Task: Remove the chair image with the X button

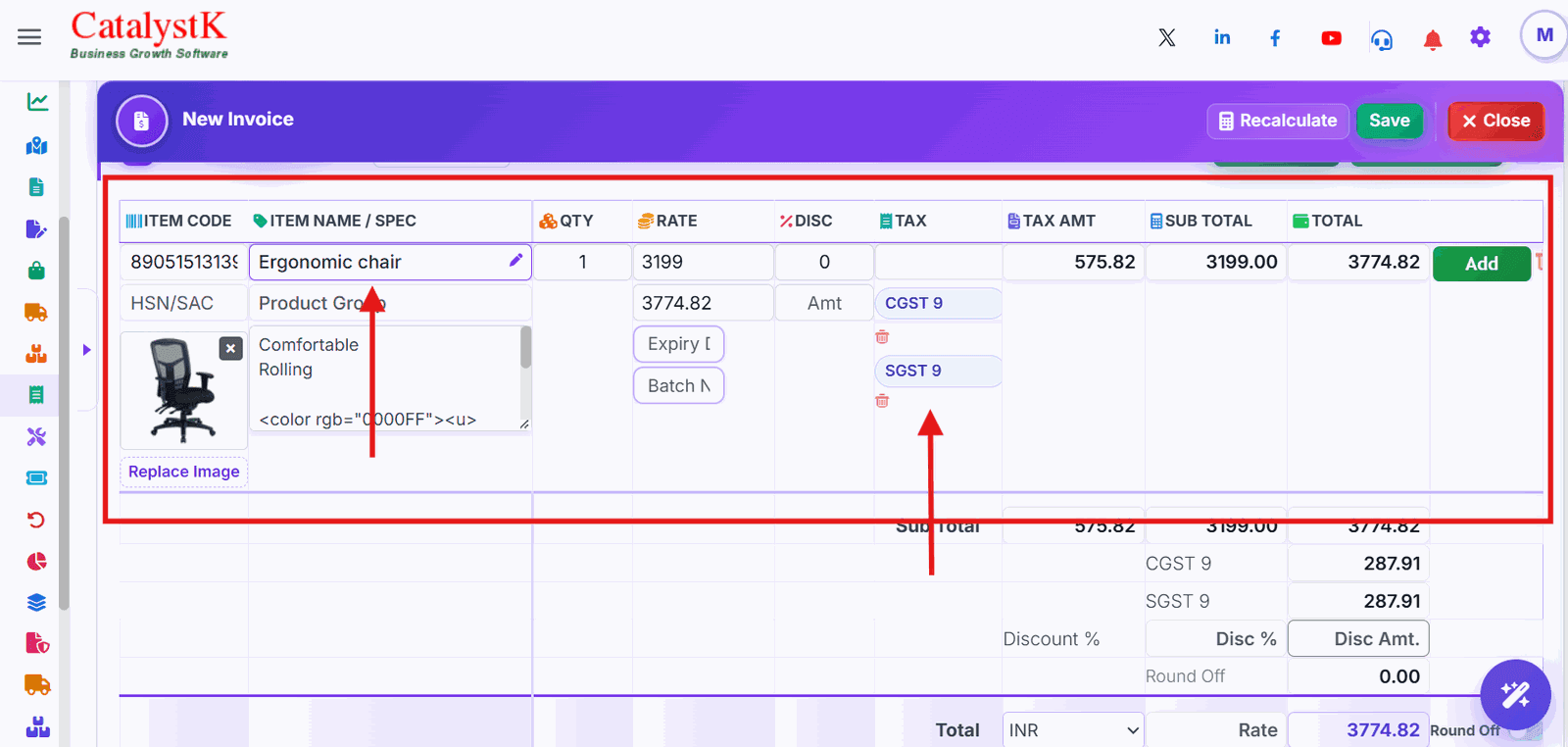Action: point(230,348)
